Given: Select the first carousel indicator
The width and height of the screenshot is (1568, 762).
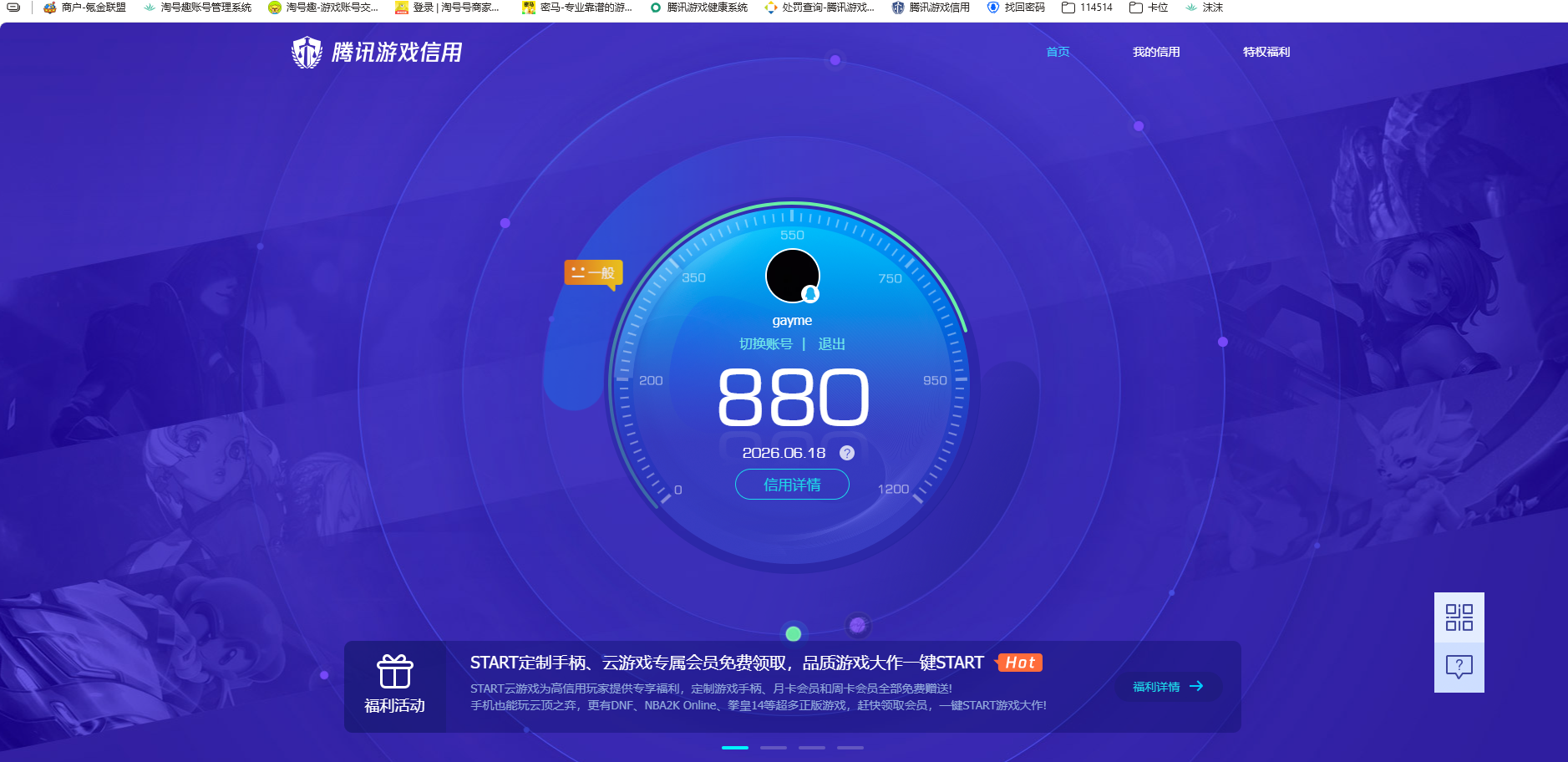Looking at the screenshot, I should (735, 748).
